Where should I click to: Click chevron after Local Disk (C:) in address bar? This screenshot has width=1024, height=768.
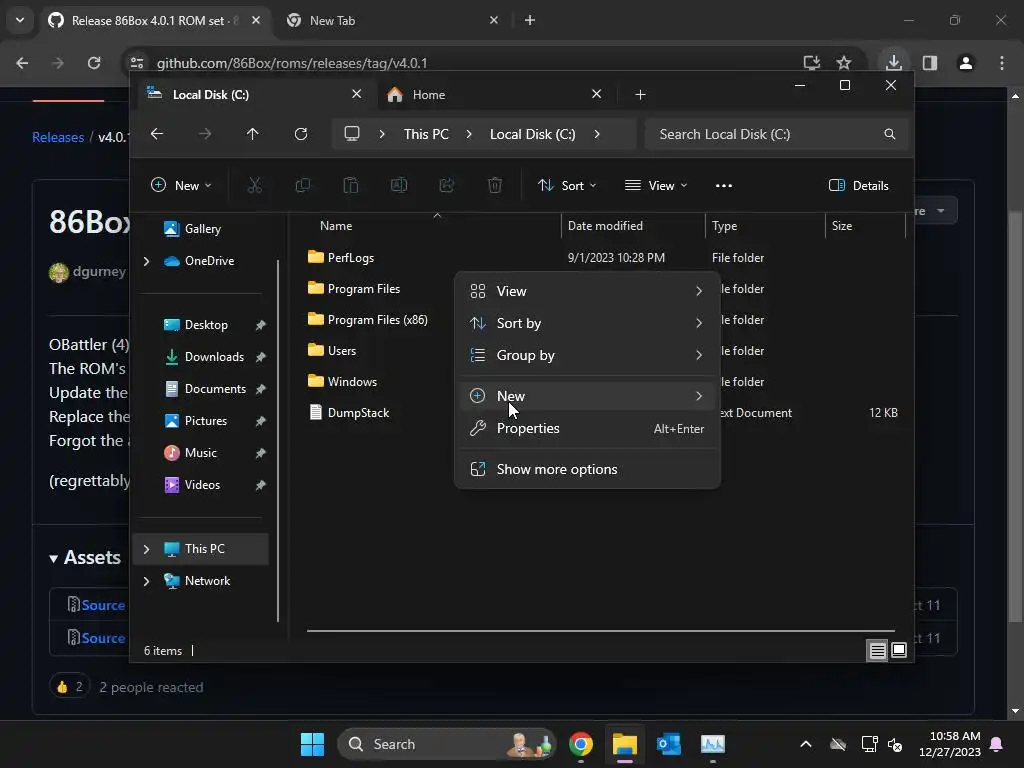tap(597, 134)
